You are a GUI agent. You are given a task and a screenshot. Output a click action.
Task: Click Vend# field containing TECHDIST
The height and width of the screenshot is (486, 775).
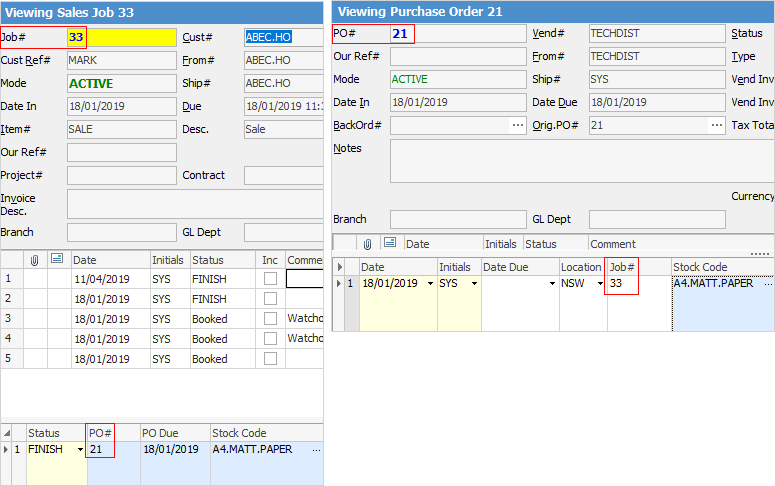(657, 34)
